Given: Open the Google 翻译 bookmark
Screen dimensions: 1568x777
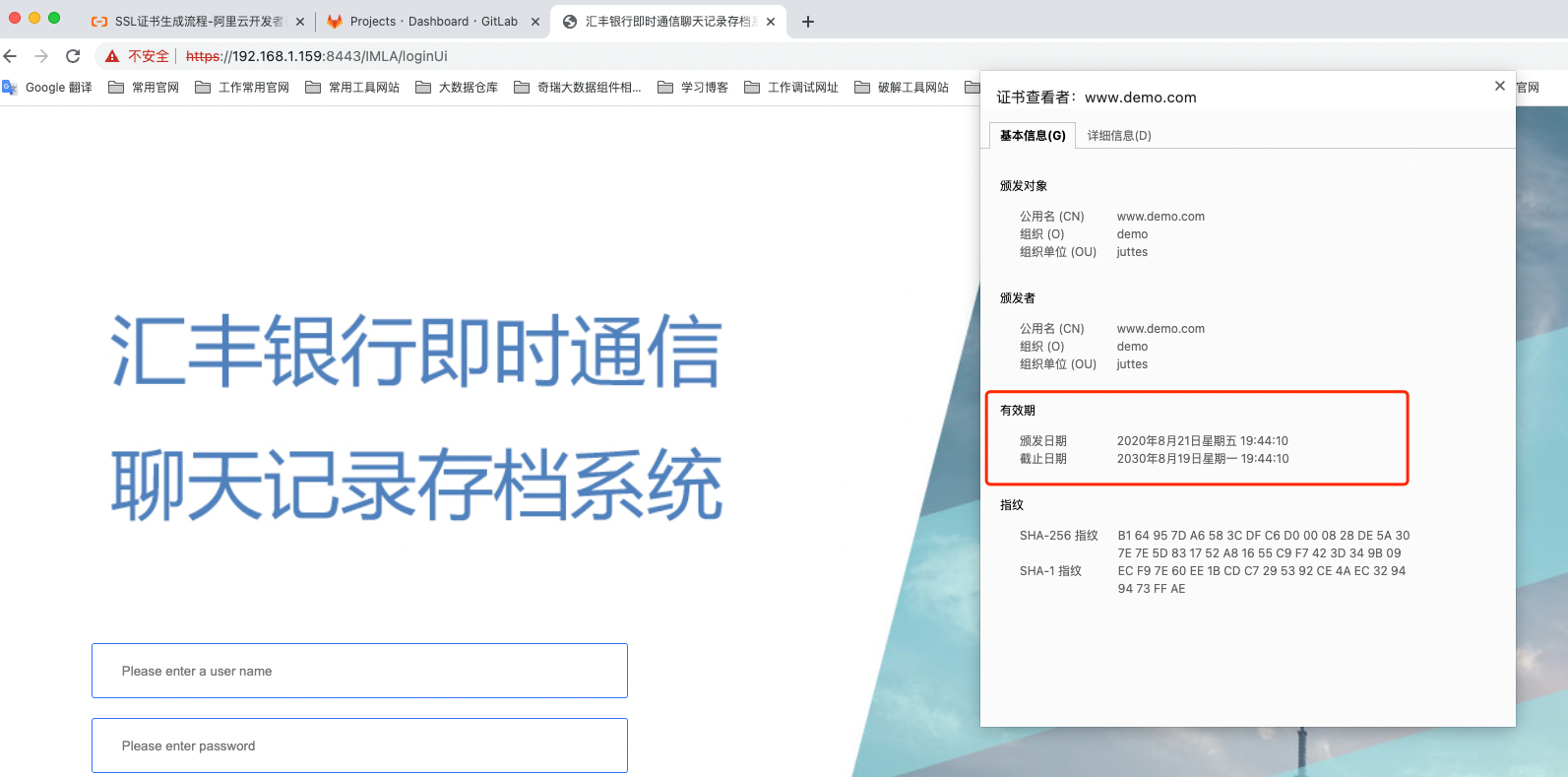Looking at the screenshot, I should (48, 88).
